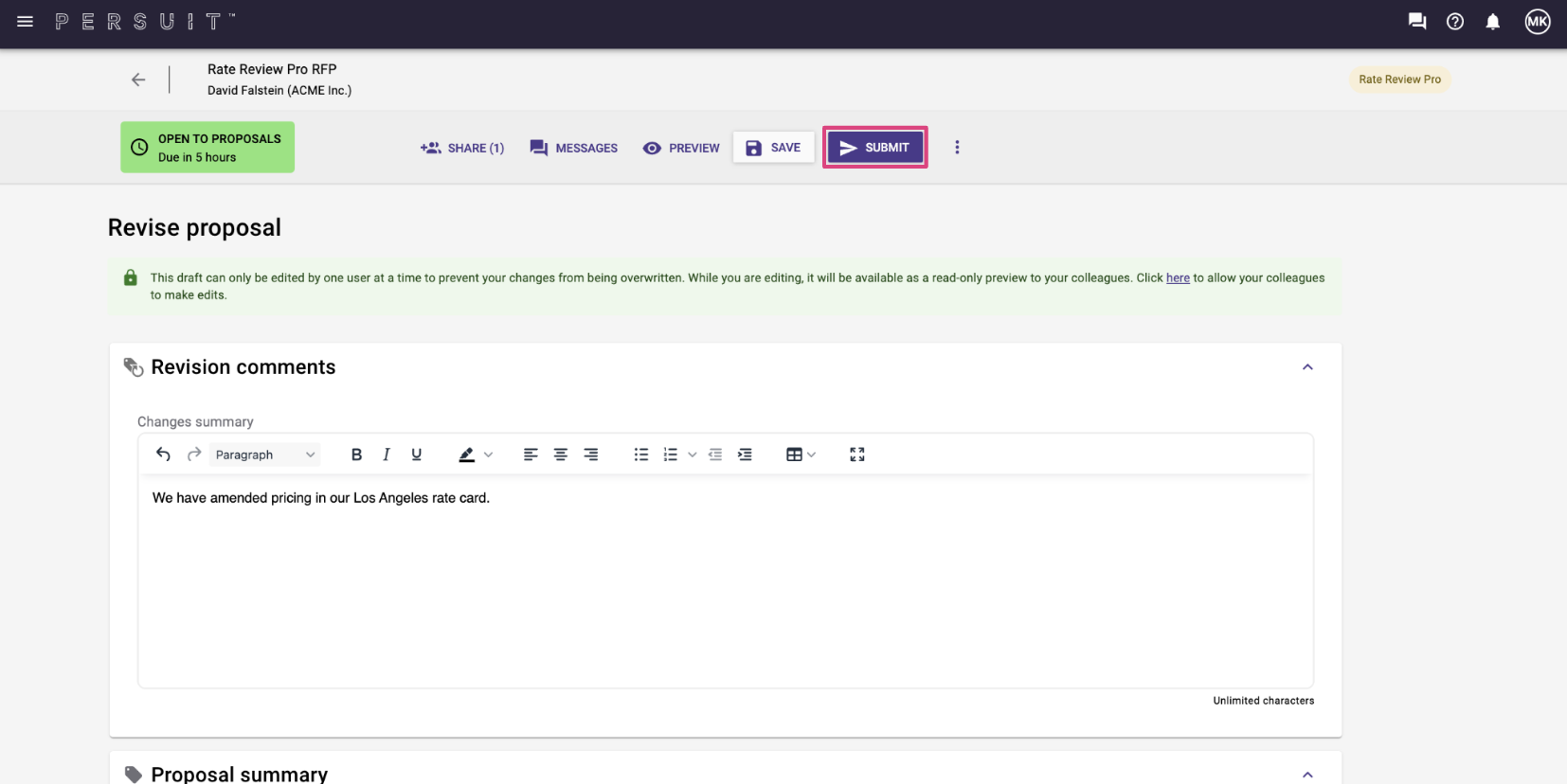Image resolution: width=1567 pixels, height=784 pixels.
Task: Open the hamburger navigation menu
Action: (25, 21)
